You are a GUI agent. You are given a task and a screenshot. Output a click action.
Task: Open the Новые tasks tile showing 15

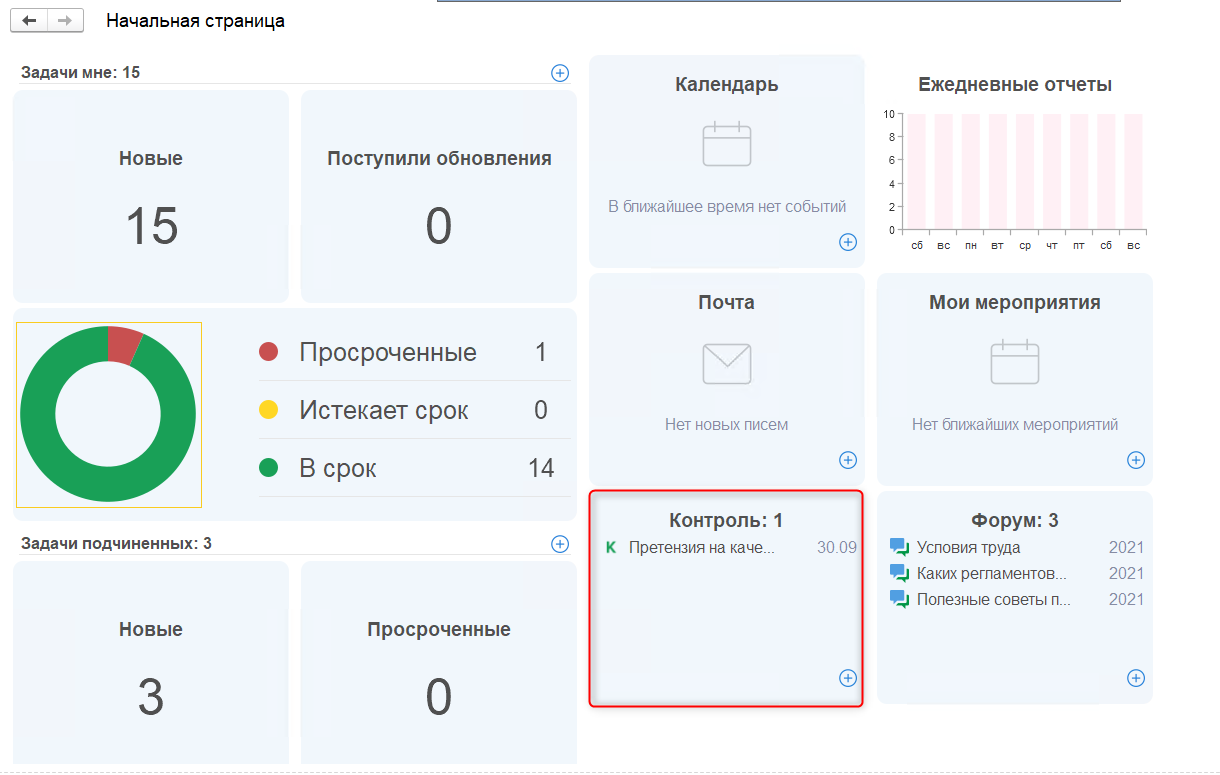pos(151,197)
